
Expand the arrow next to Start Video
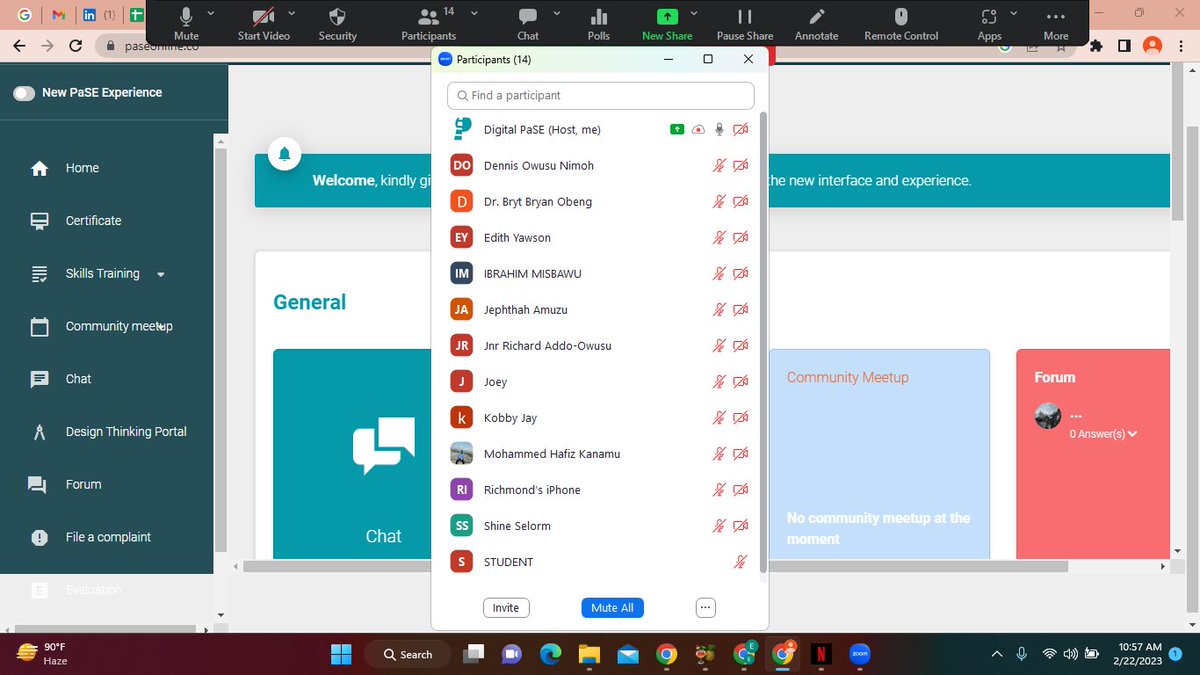point(291,14)
